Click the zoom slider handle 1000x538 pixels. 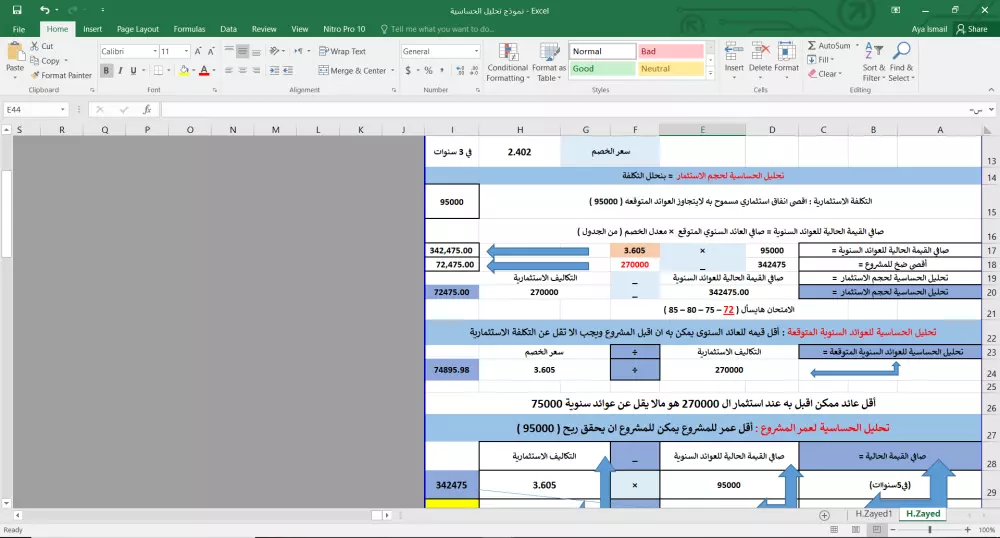coord(930,530)
